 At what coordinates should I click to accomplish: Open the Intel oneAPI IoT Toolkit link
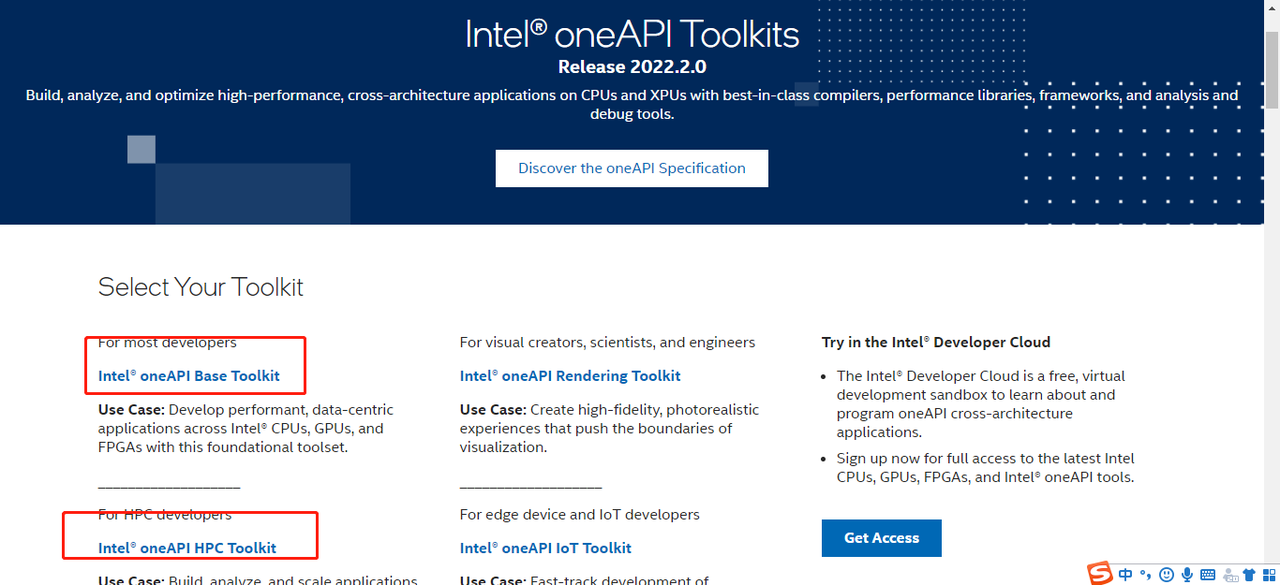coord(545,548)
